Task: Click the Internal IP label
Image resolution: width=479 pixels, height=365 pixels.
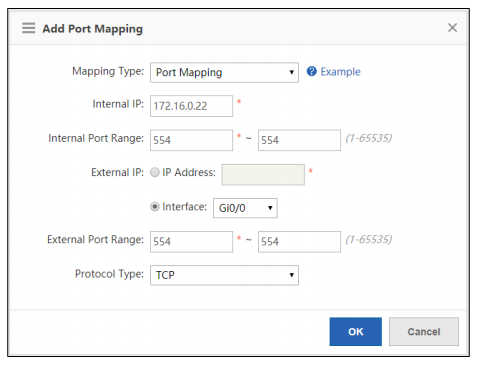Action: (118, 104)
